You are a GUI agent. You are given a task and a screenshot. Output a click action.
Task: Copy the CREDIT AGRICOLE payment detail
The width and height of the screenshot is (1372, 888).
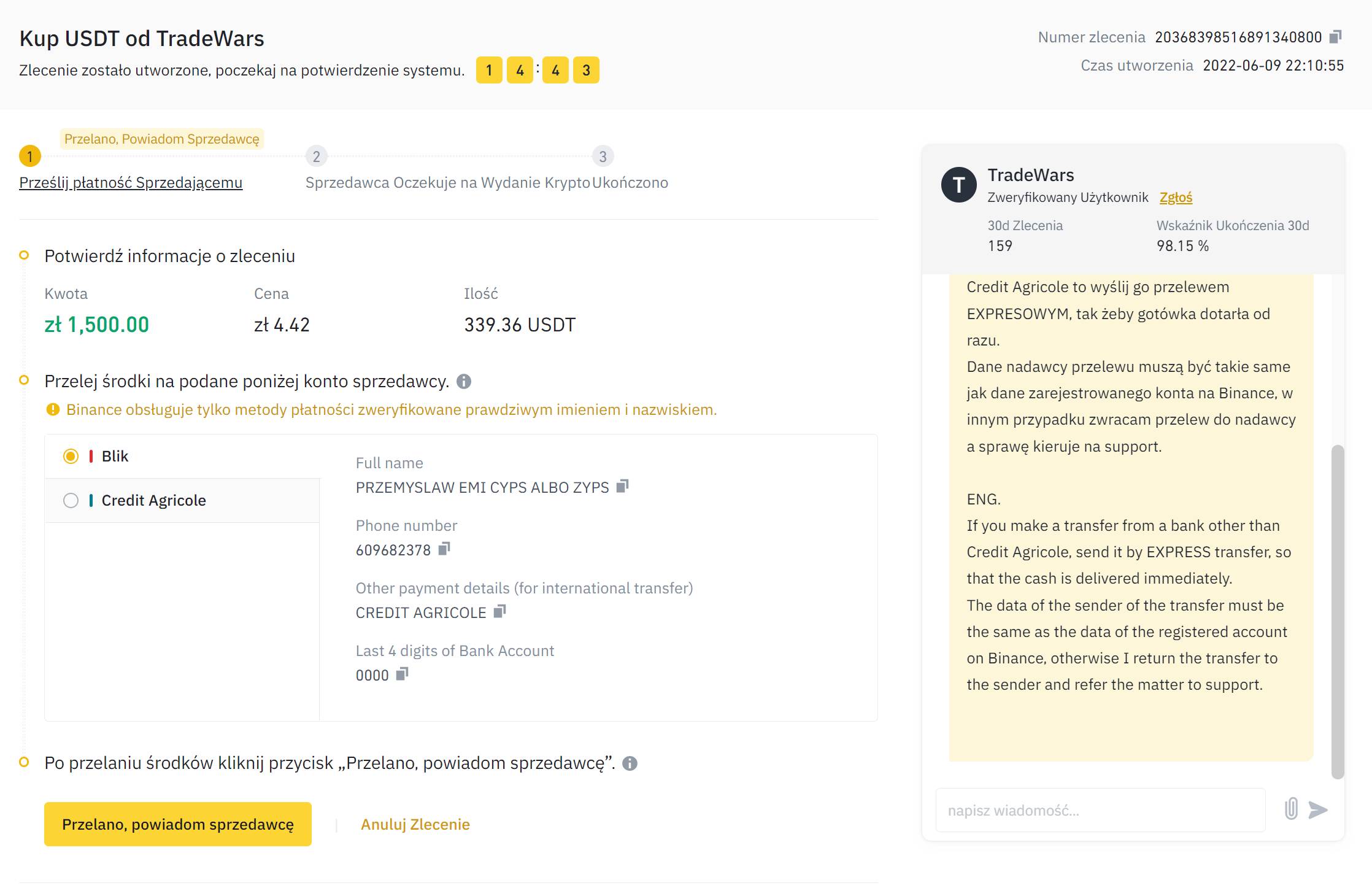[x=499, y=612]
